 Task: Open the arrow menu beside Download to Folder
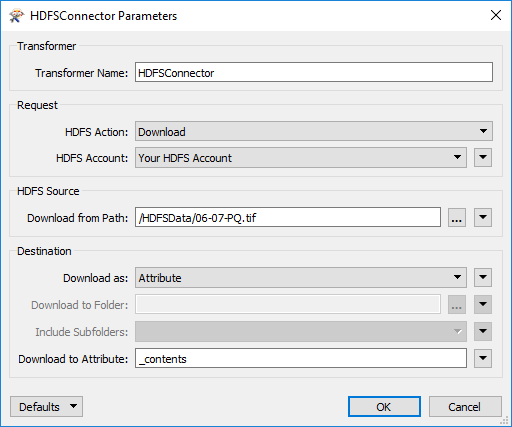(x=483, y=305)
